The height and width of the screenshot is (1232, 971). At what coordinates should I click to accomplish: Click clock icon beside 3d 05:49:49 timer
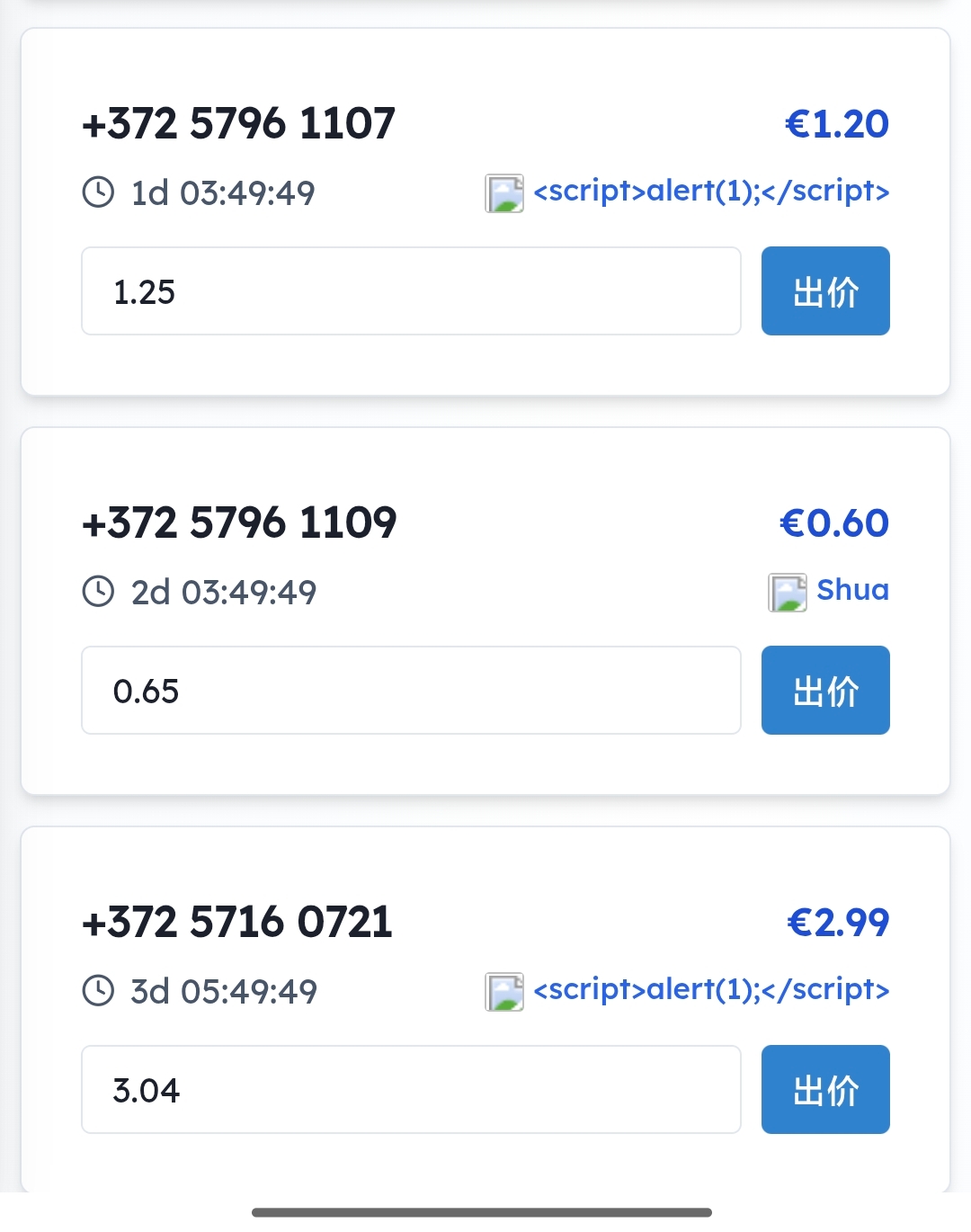tap(98, 991)
